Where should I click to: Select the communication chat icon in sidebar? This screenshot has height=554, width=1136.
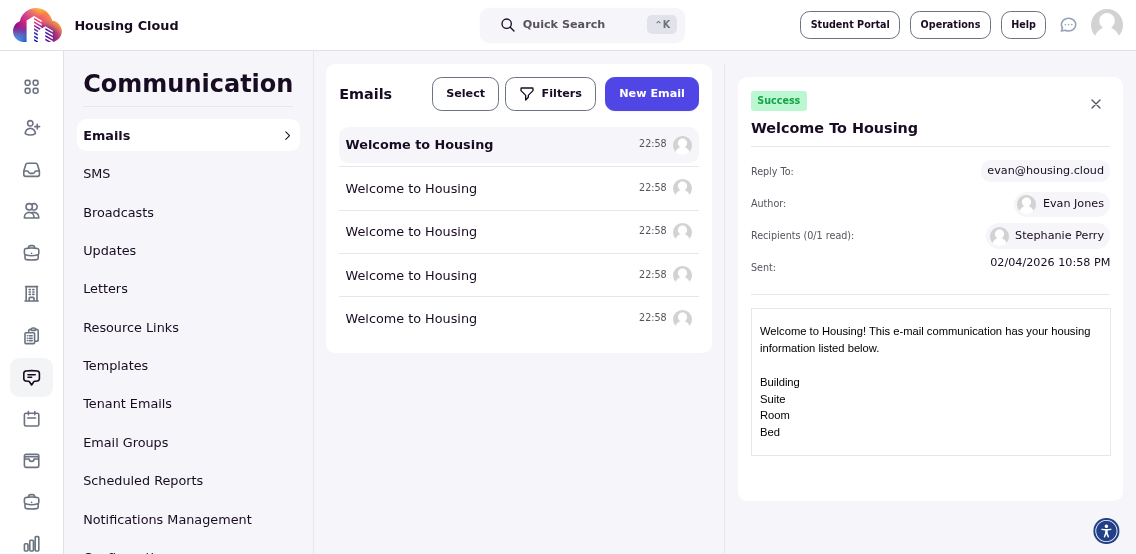click(x=31, y=377)
